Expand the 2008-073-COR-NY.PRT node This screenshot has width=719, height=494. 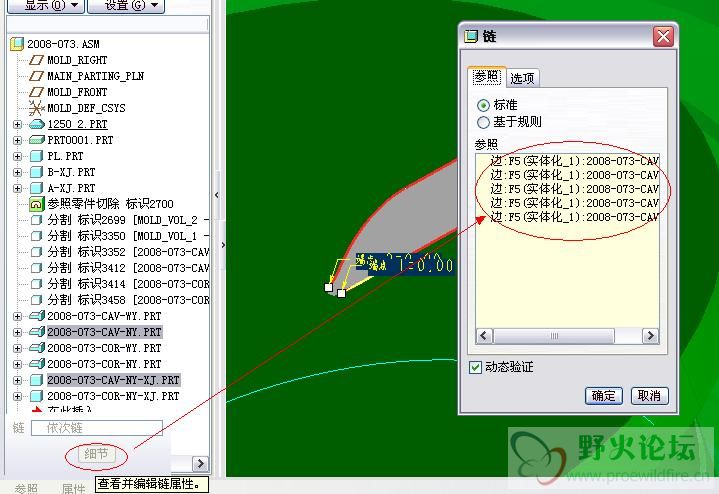pos(17,365)
